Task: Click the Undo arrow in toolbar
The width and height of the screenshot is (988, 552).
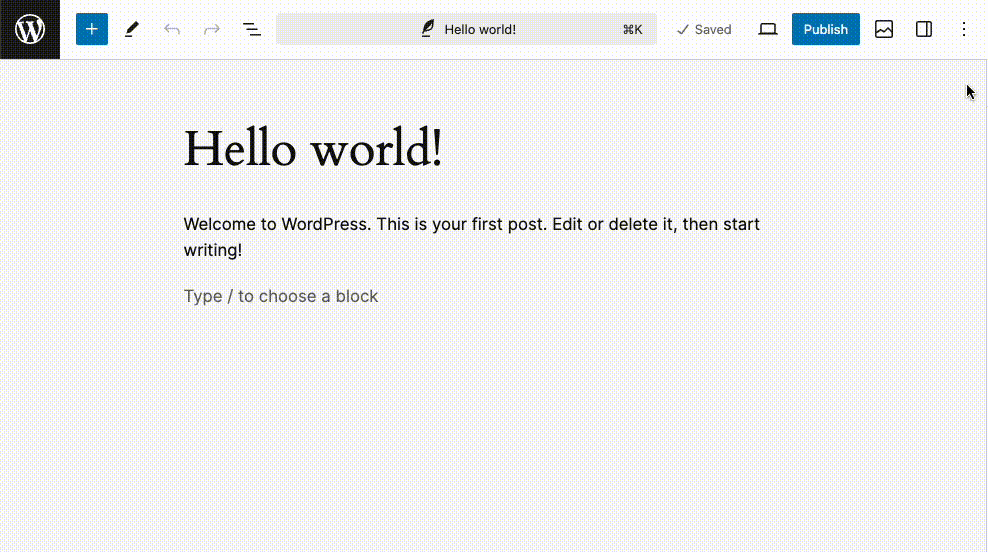Action: pos(172,29)
